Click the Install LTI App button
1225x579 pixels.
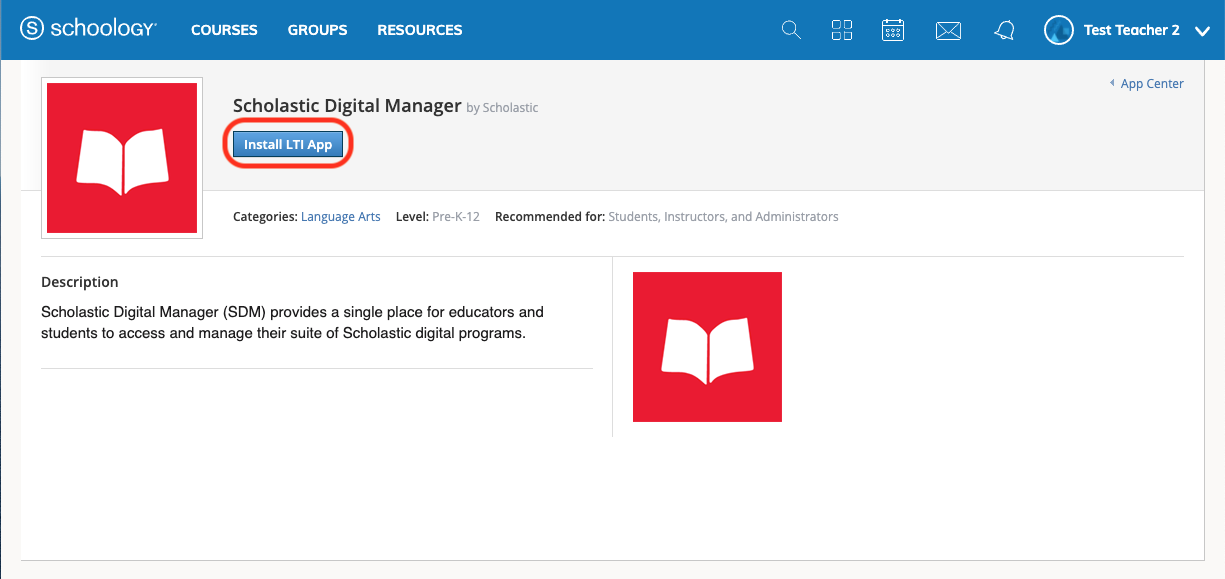pyautogui.click(x=288, y=145)
